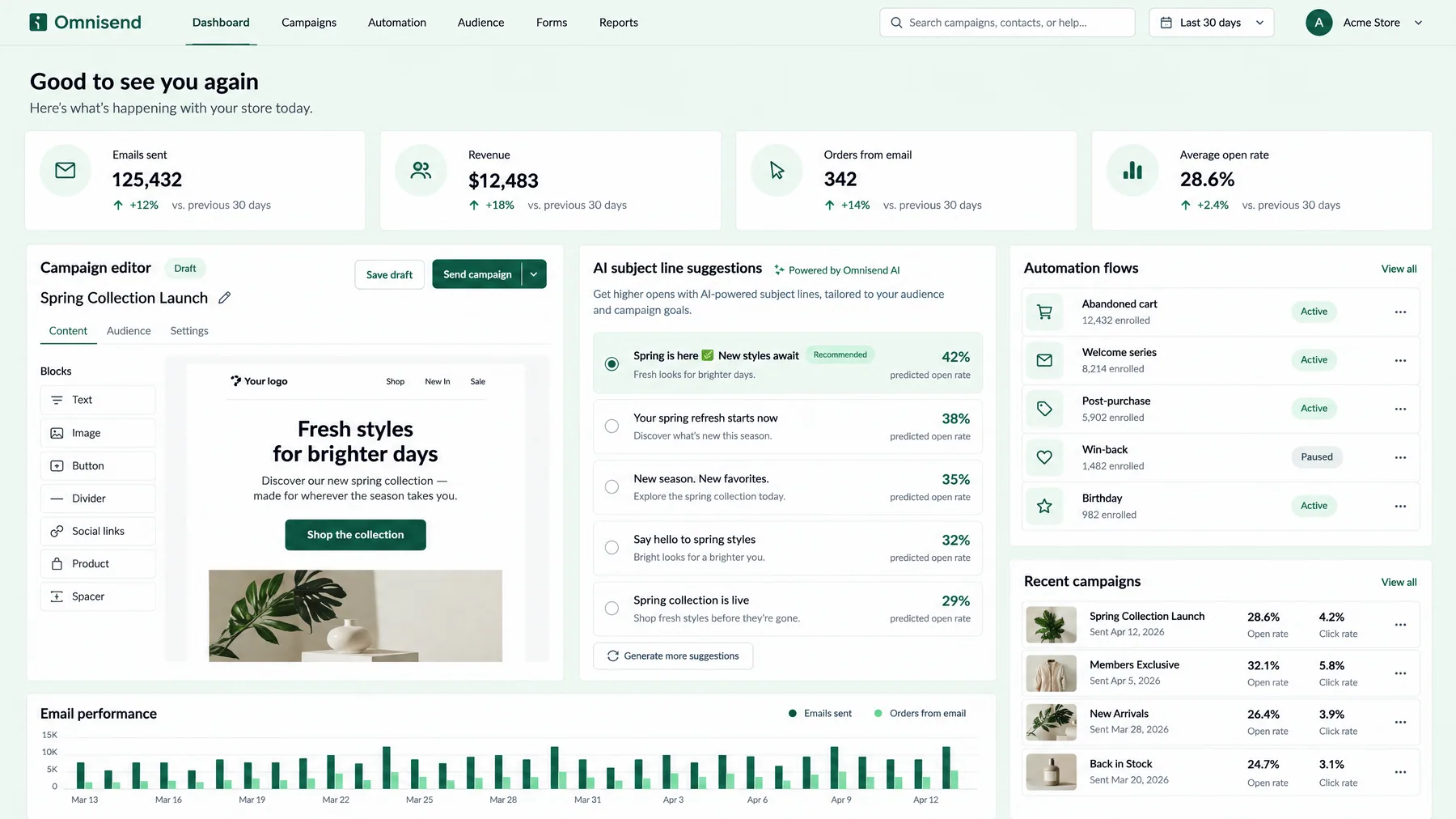Click the Birthday star icon
The width and height of the screenshot is (1456, 819).
[1044, 506]
